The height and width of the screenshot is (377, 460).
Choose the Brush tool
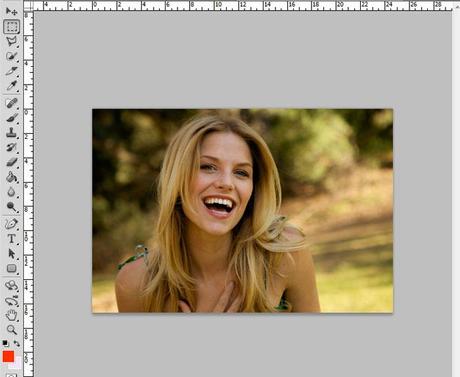pyautogui.click(x=11, y=118)
